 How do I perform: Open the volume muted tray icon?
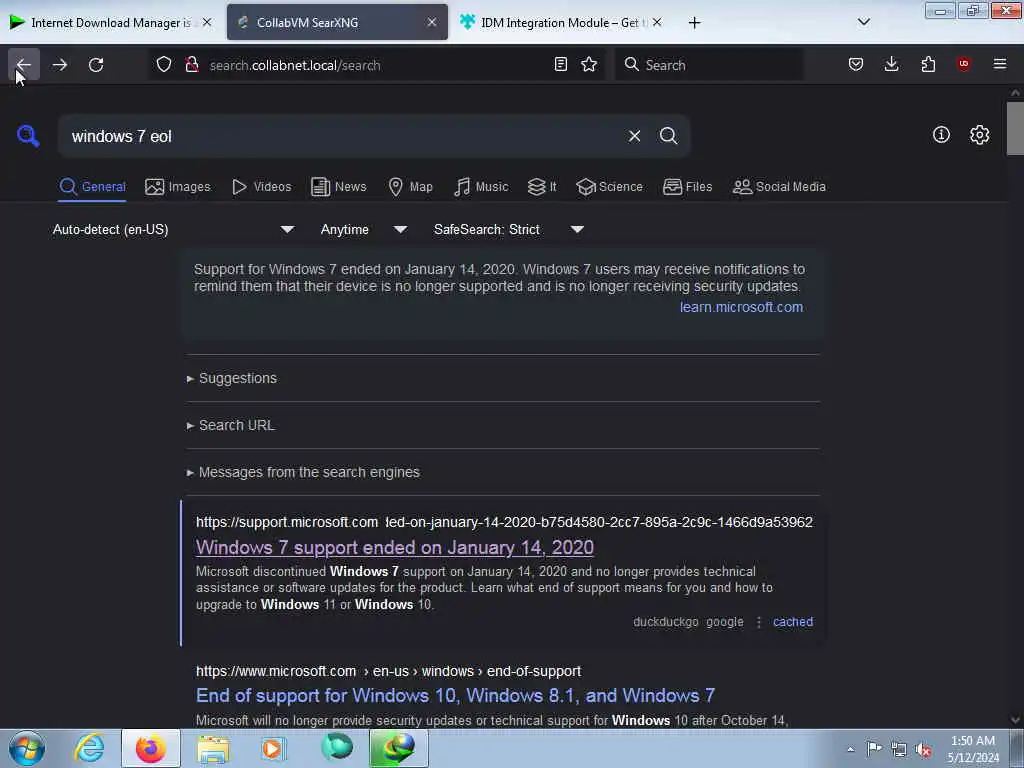point(923,749)
